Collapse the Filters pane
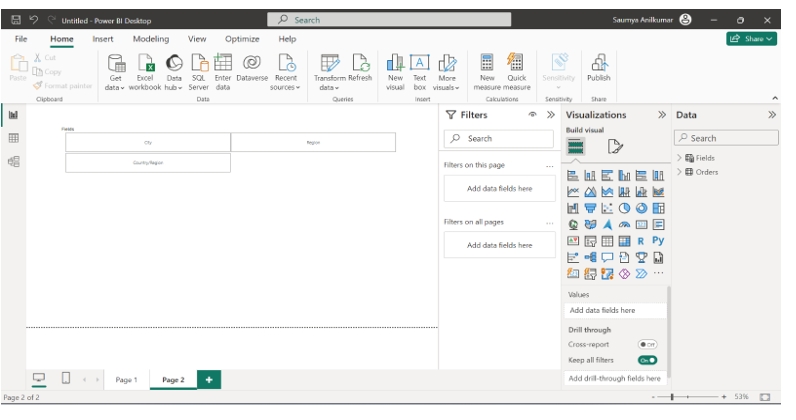 pos(551,115)
